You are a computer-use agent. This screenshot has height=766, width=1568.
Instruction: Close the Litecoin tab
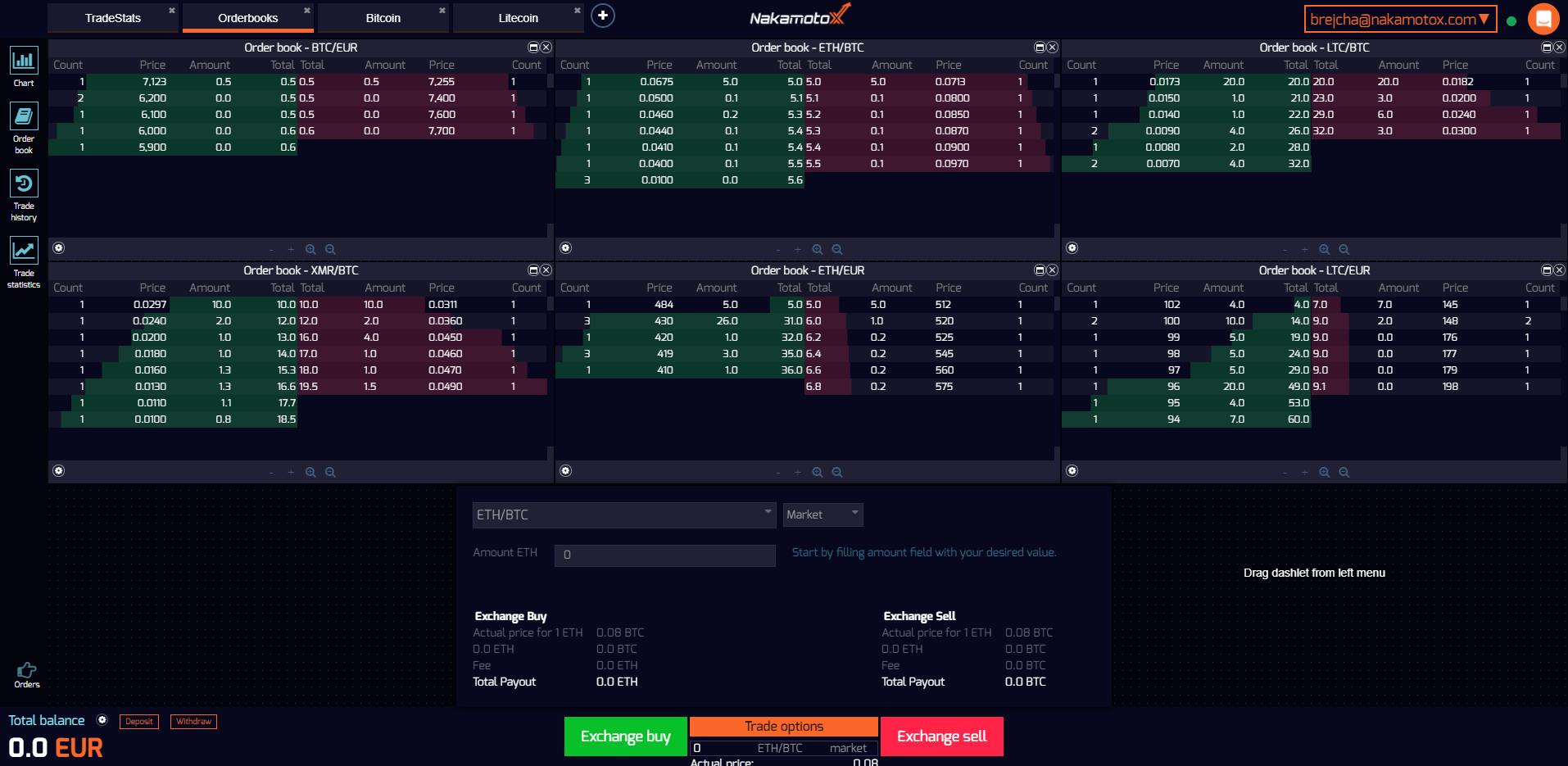tap(578, 10)
